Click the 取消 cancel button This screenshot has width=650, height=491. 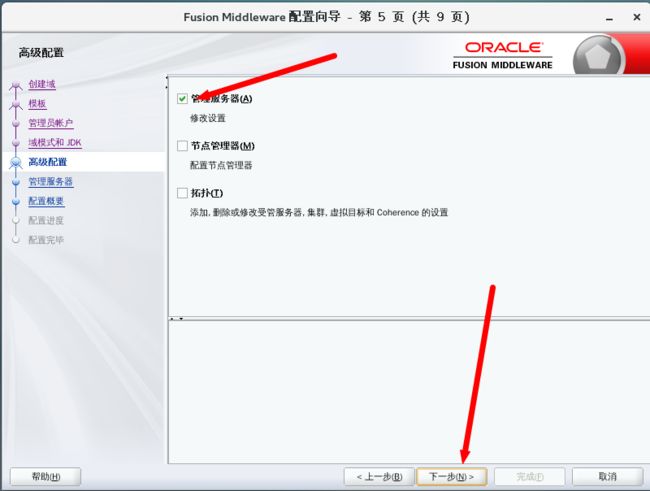608,477
